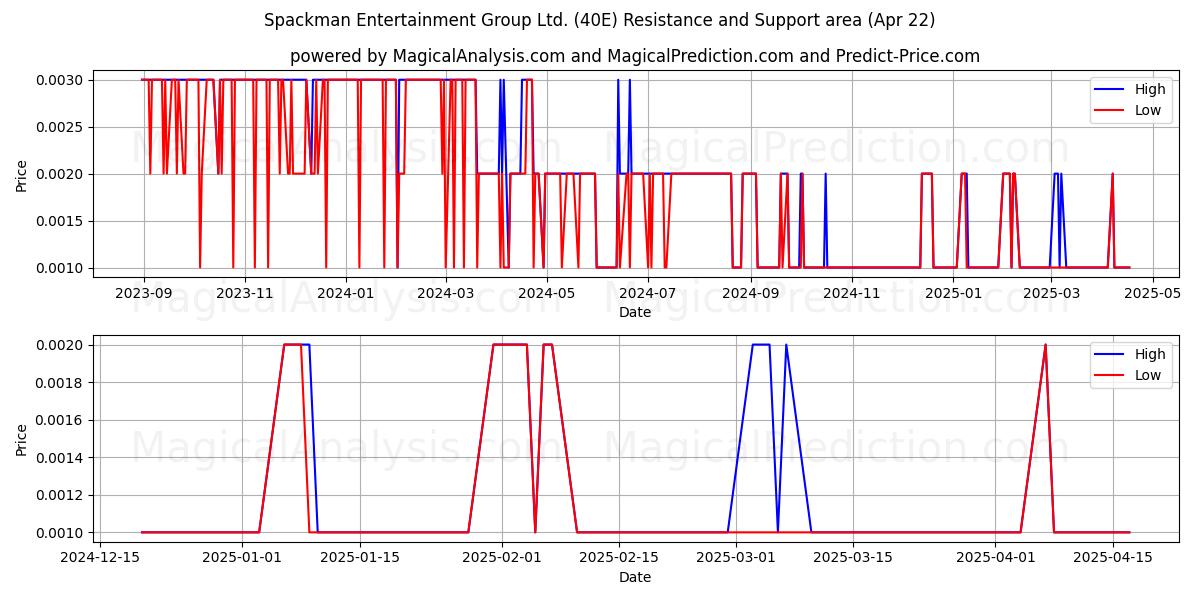This screenshot has height=600, width=1200.
Task: Click the red Low line swatch in upper legend
Action: [1111, 111]
